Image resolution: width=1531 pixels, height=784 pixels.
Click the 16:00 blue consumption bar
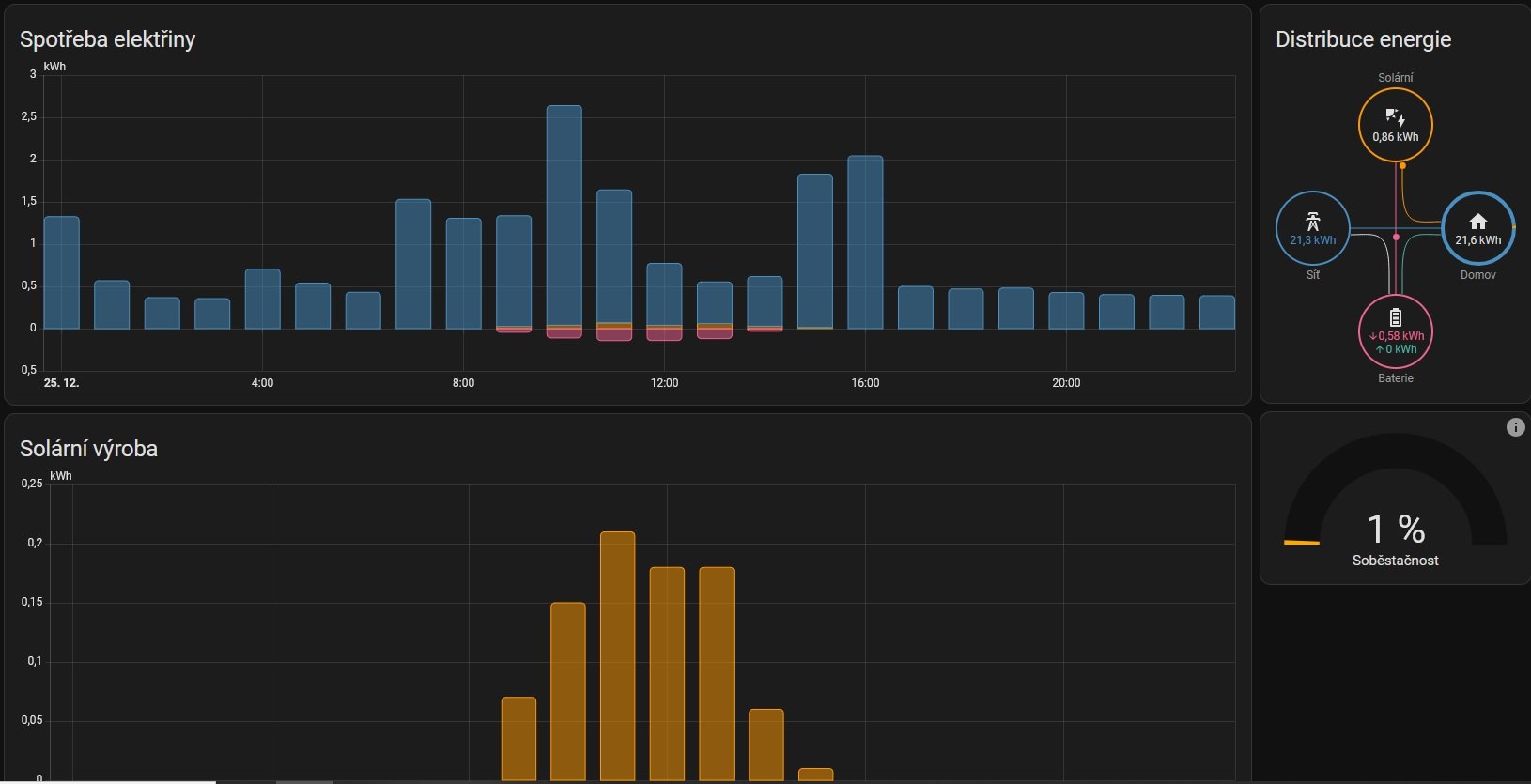coord(865,242)
